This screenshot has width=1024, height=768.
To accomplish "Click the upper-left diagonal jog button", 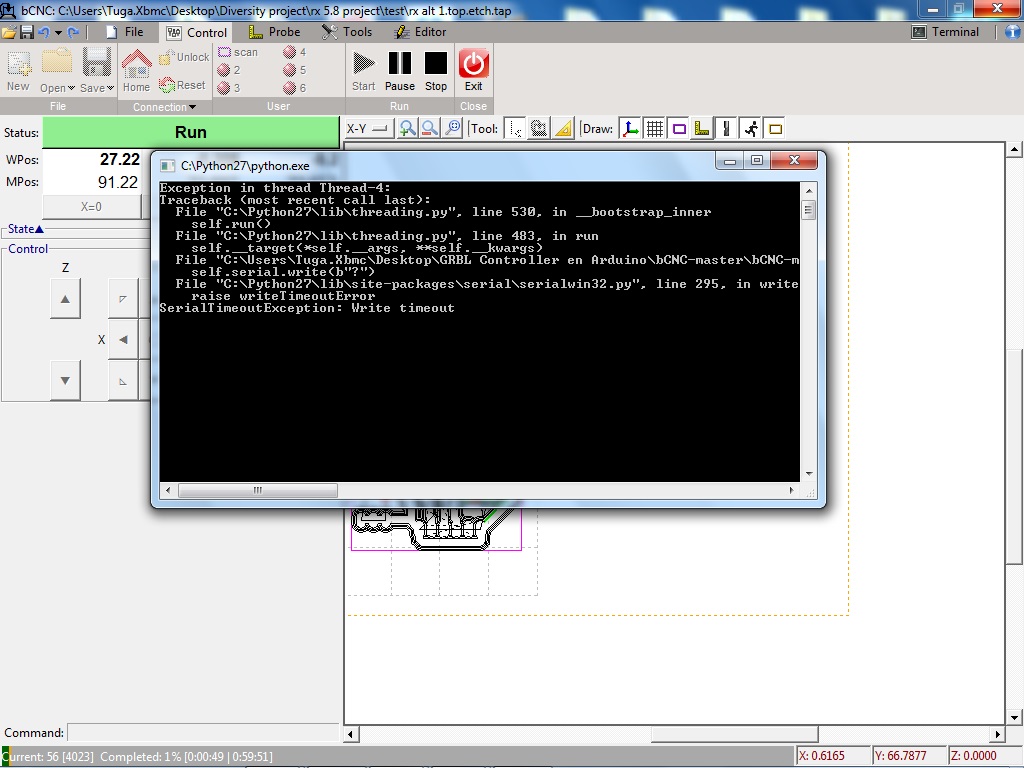I will tap(123, 299).
